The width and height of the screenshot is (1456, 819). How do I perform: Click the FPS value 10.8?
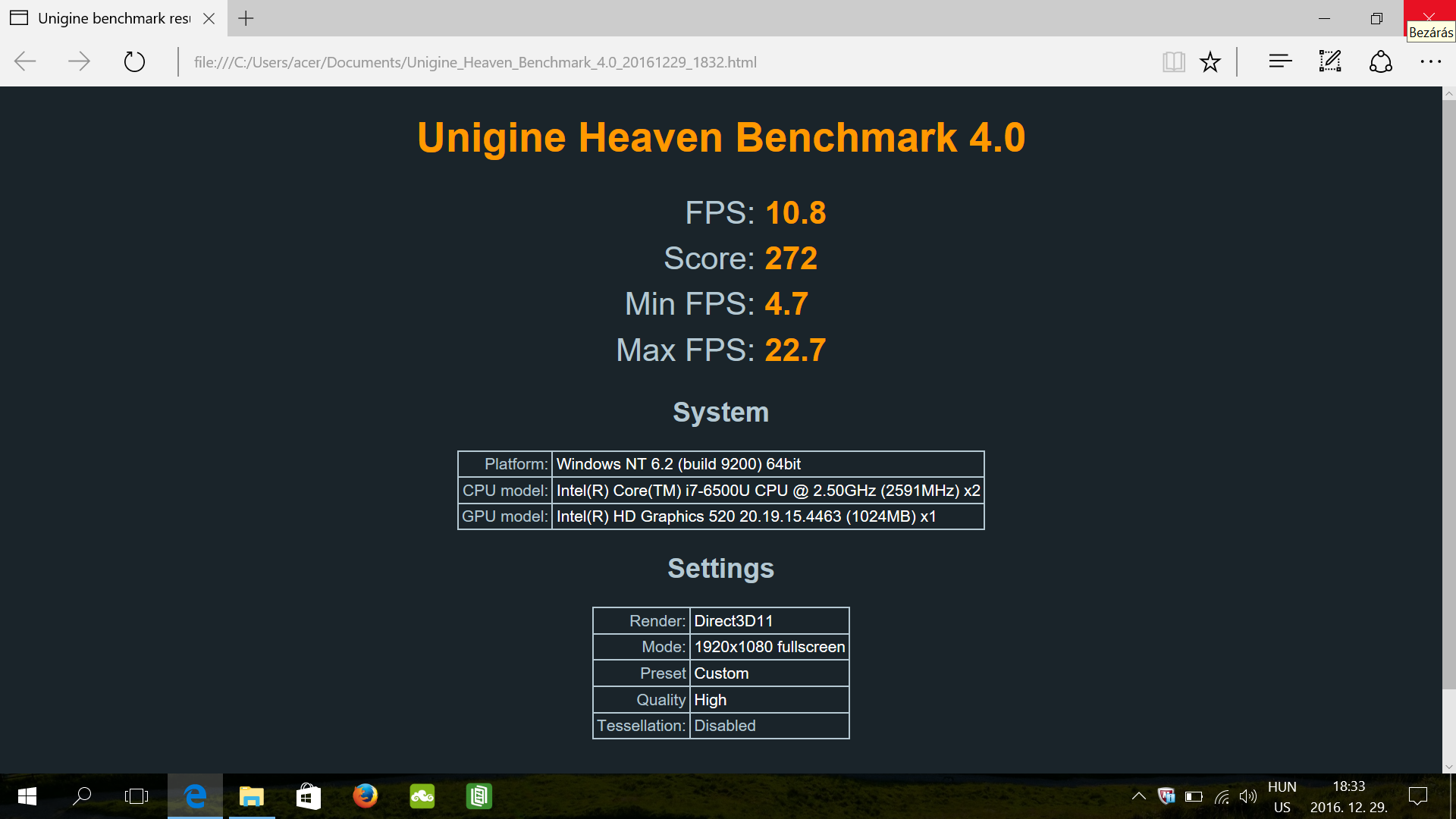[795, 213]
